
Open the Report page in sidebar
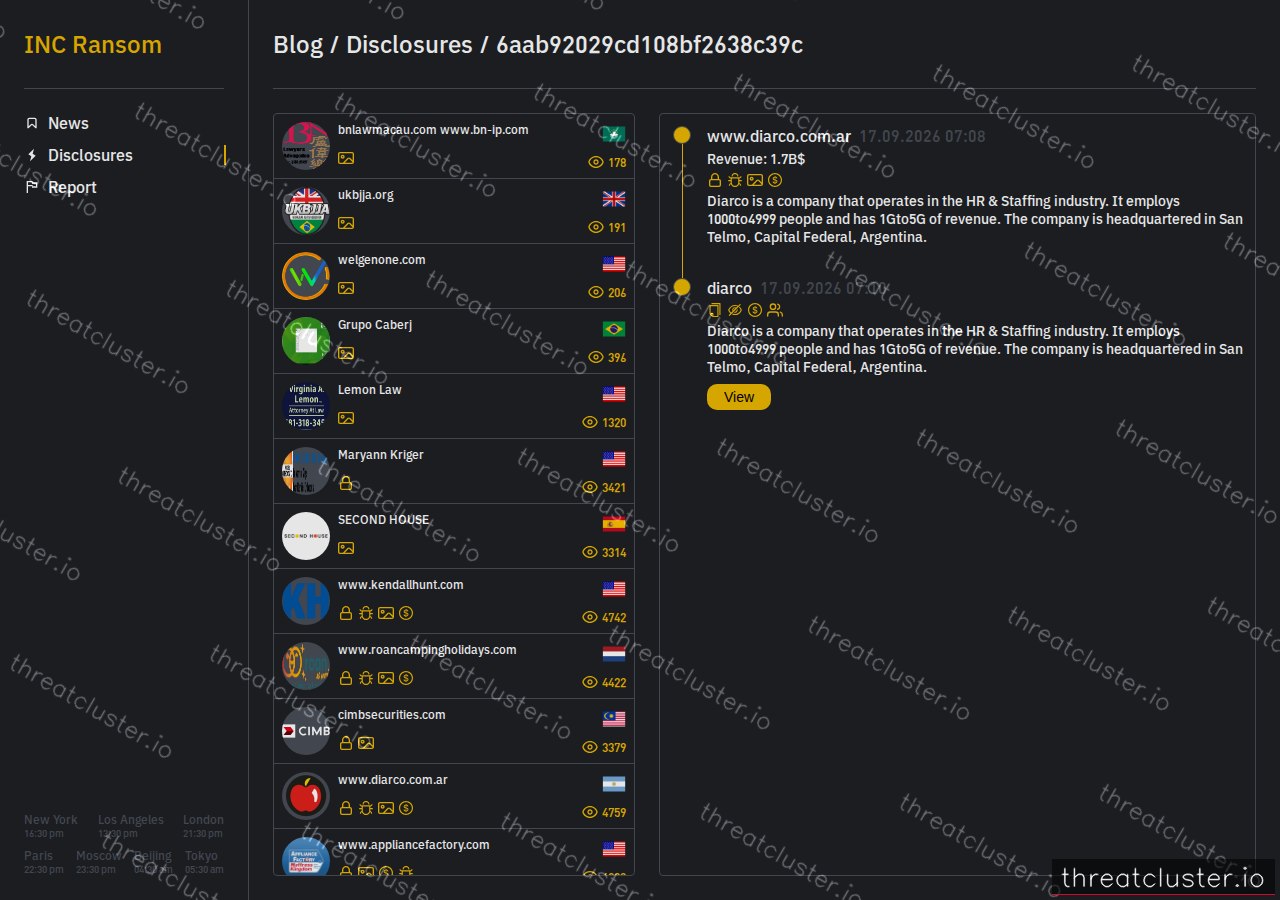click(72, 187)
